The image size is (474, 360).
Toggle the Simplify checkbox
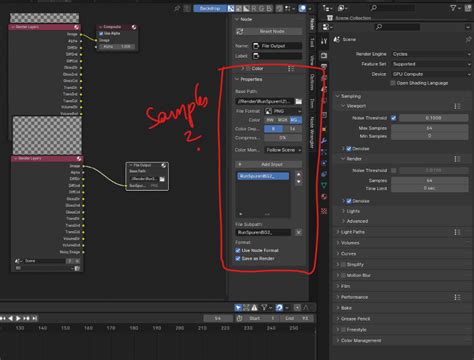[343, 264]
